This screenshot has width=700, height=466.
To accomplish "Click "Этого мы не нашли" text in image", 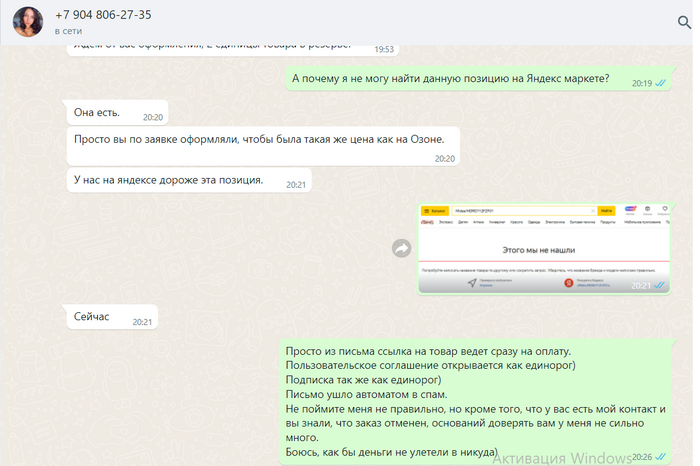I will (x=543, y=248).
